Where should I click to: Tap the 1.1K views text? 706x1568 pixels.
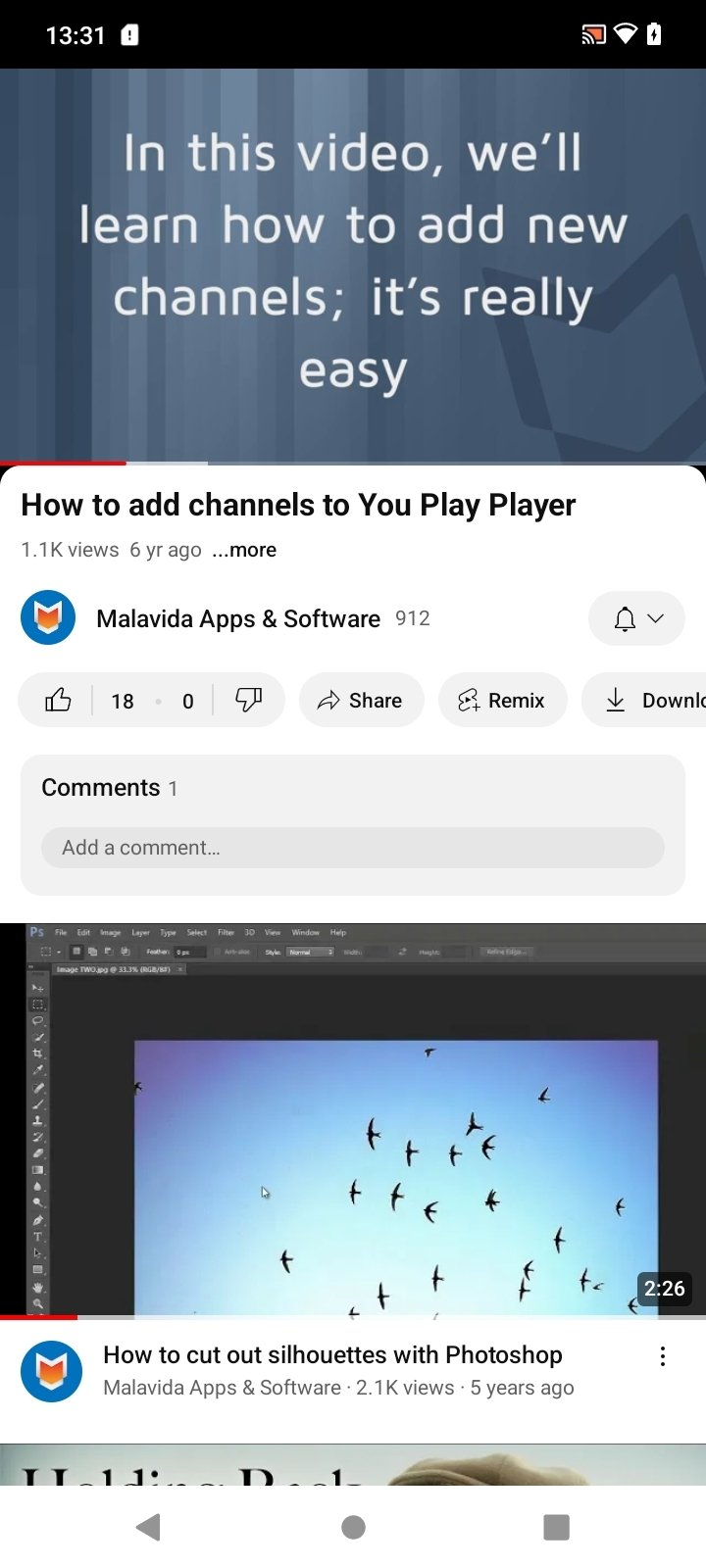click(70, 550)
